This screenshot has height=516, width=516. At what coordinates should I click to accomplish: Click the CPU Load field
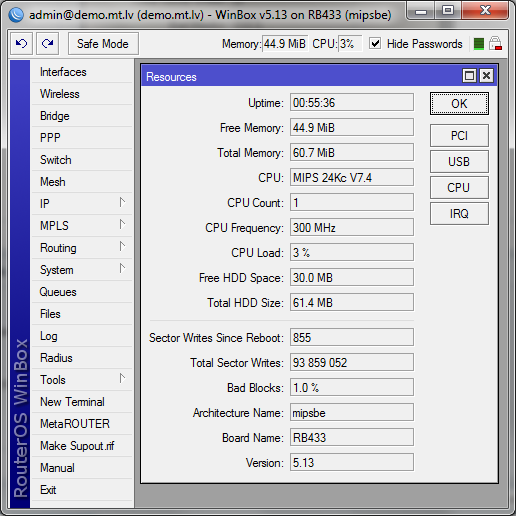(x=352, y=253)
